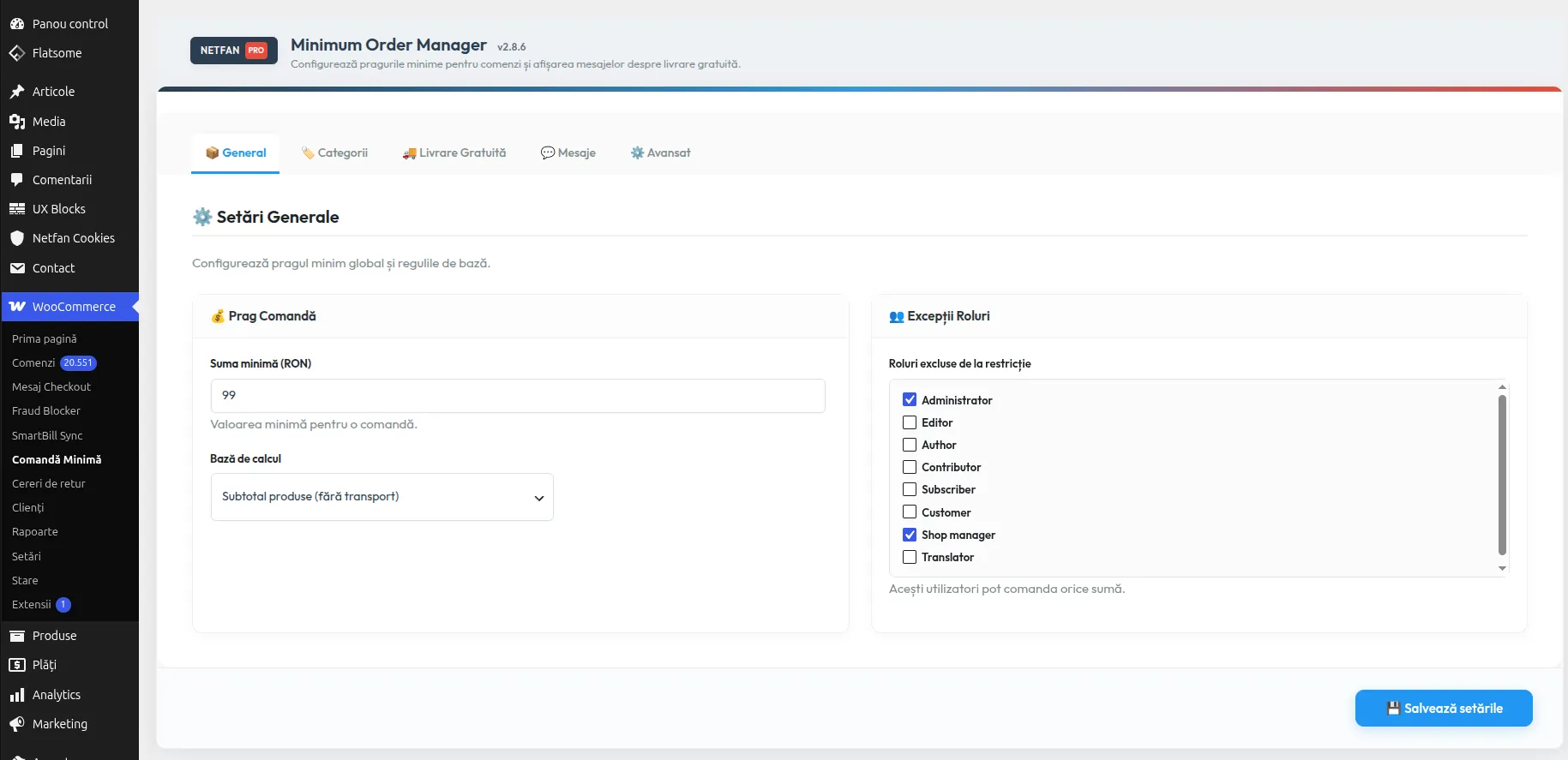1568x760 pixels.
Task: Check the Author role checkbox
Action: coord(910,445)
